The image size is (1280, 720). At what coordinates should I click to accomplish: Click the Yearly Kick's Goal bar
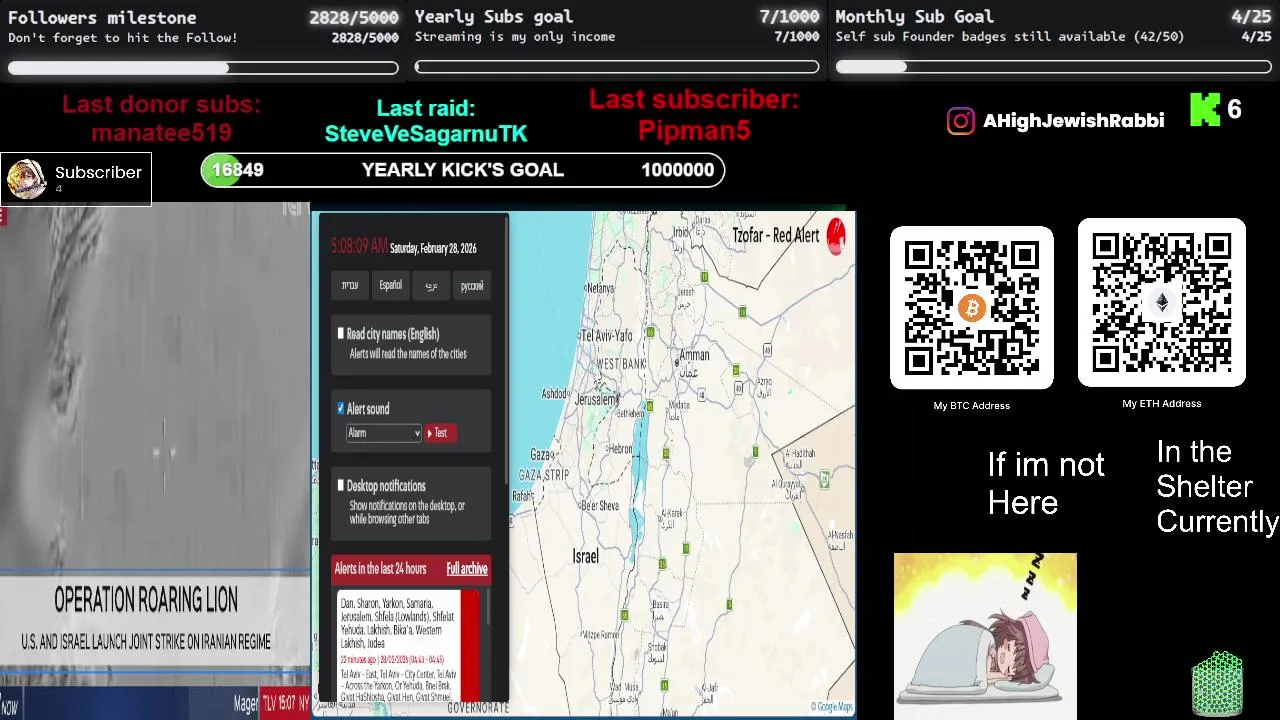pos(463,170)
